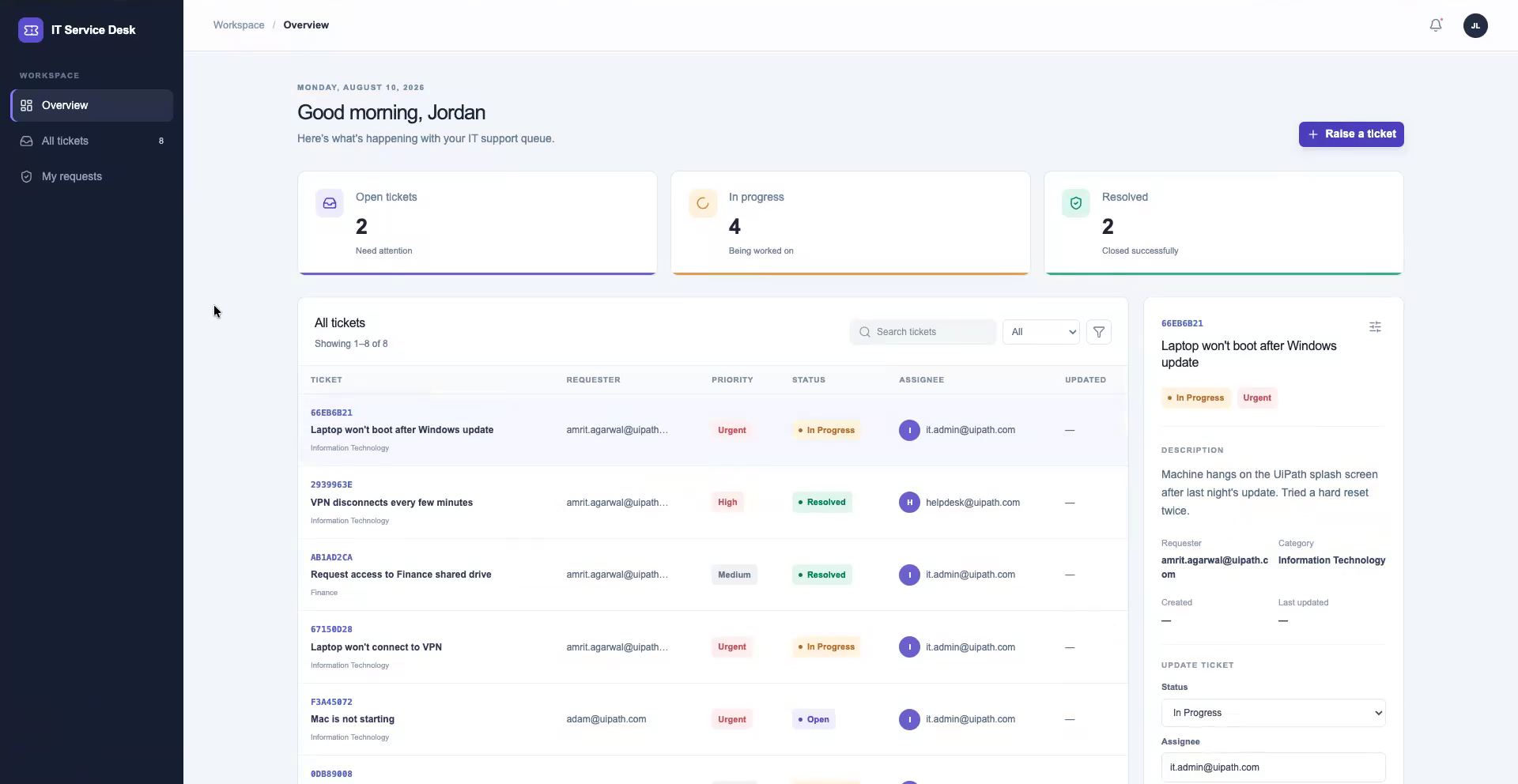Select the Resolved summary card count
The height and width of the screenshot is (784, 1518).
pyautogui.click(x=1108, y=227)
